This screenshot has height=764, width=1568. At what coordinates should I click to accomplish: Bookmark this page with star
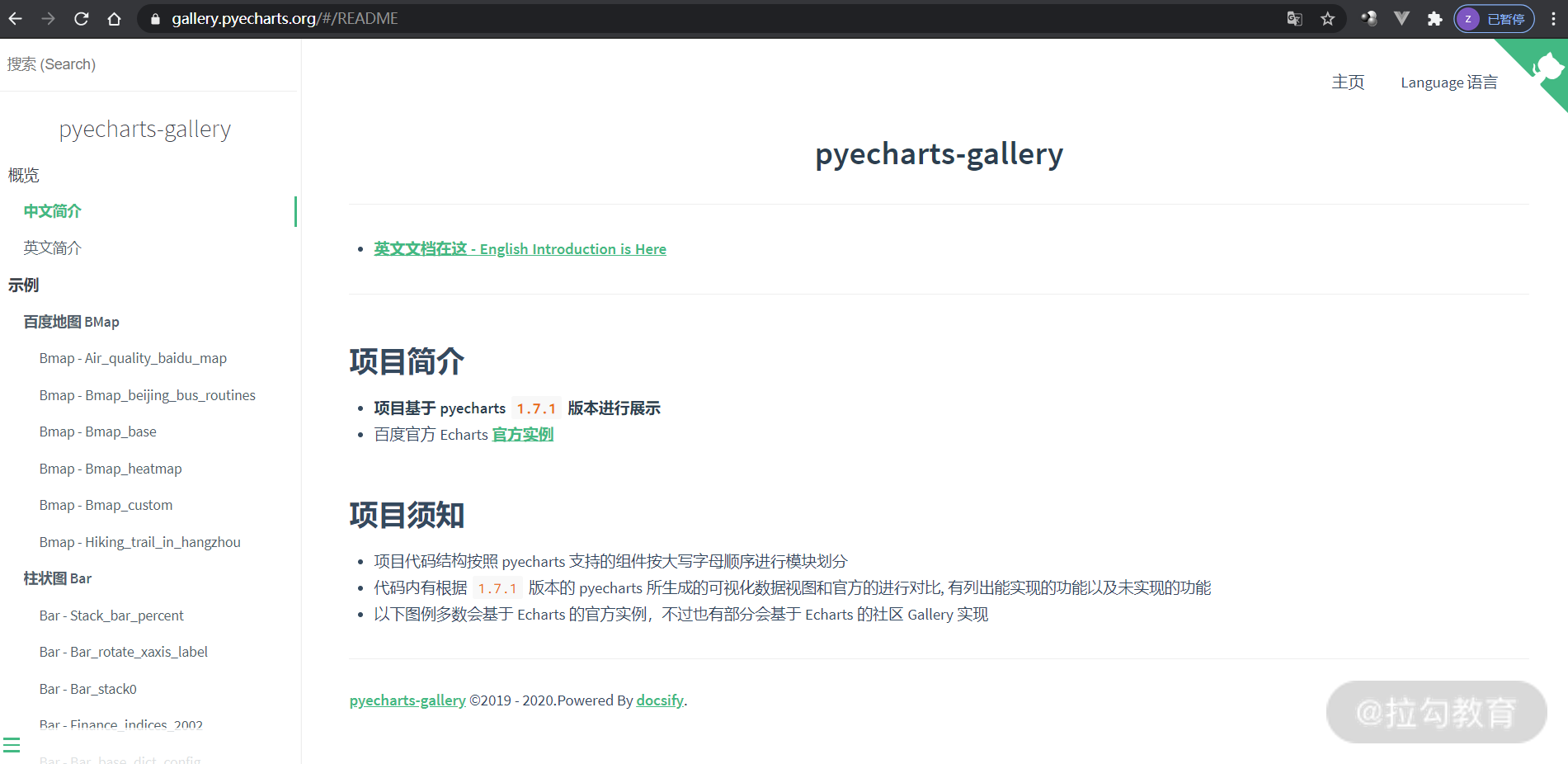tap(1327, 18)
